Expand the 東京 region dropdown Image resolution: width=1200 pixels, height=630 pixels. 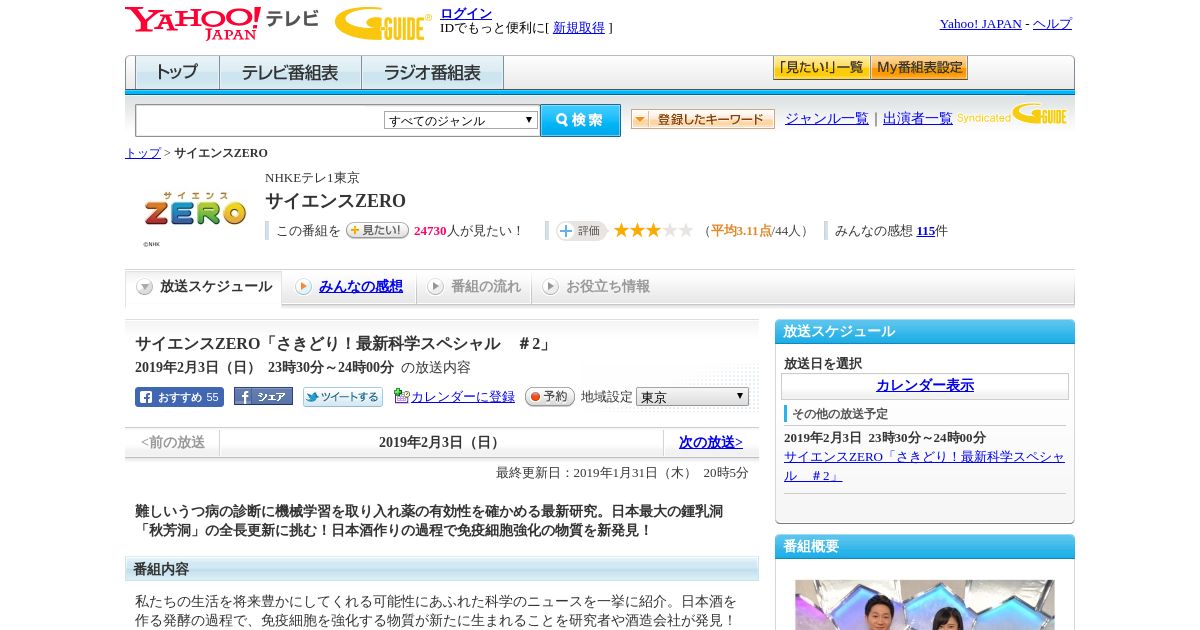pos(692,397)
